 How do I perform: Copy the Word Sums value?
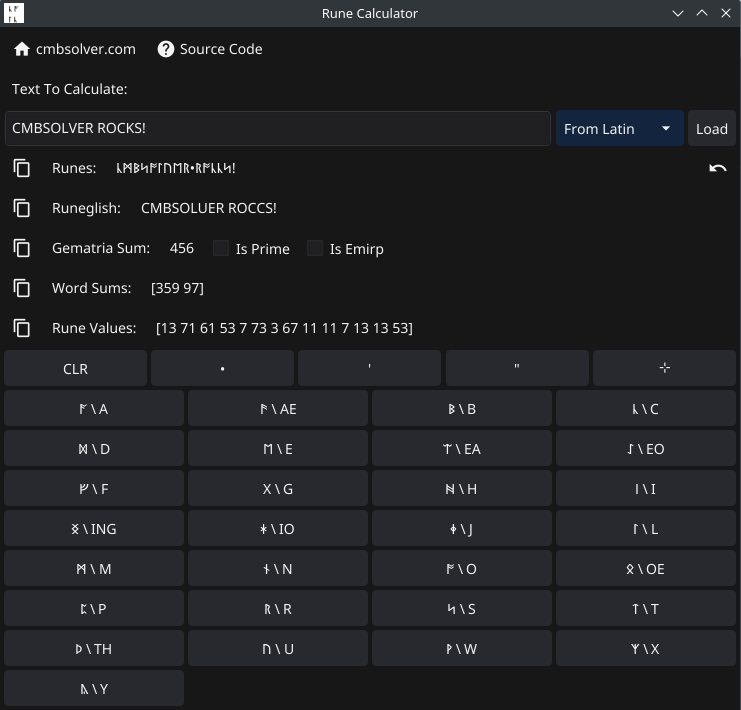point(22,288)
